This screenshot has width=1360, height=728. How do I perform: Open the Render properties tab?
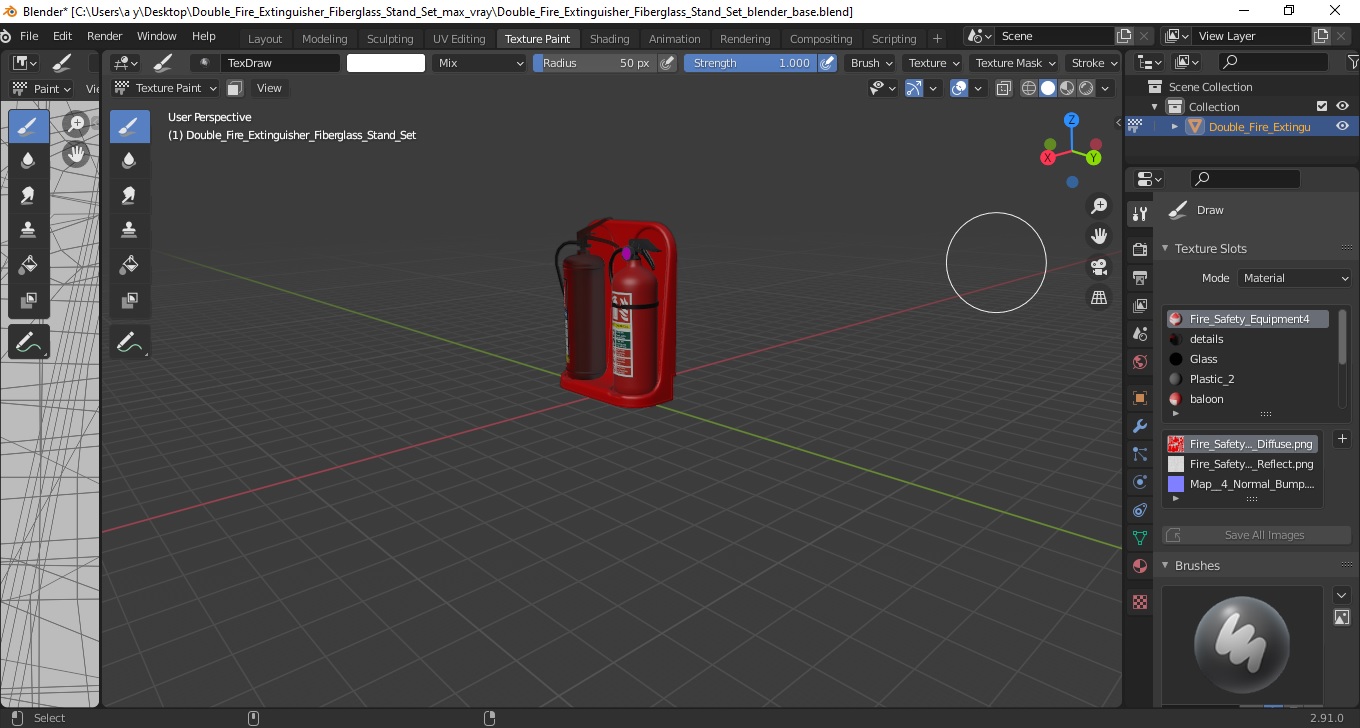pos(1139,248)
